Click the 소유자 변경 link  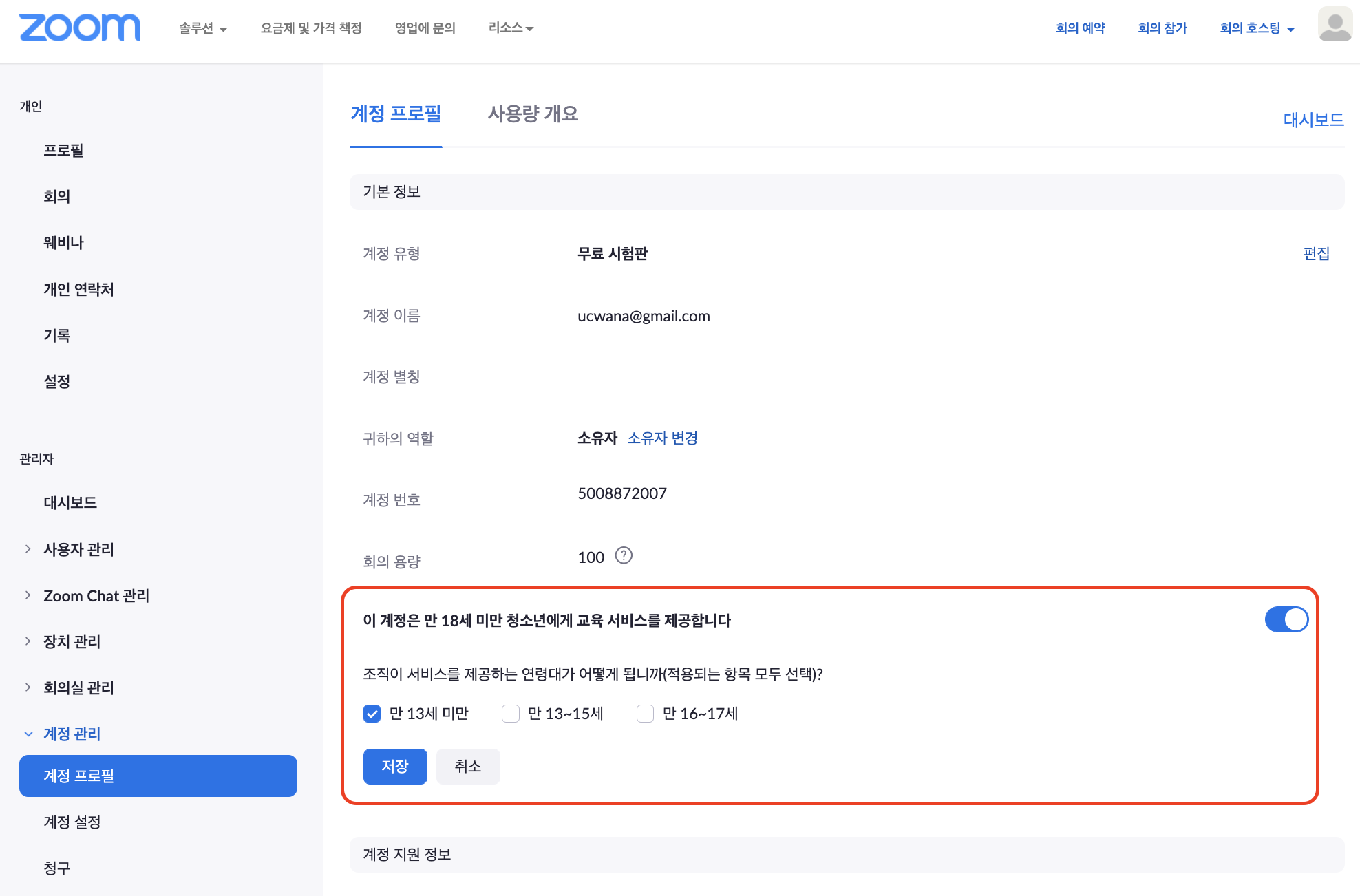pyautogui.click(x=662, y=438)
